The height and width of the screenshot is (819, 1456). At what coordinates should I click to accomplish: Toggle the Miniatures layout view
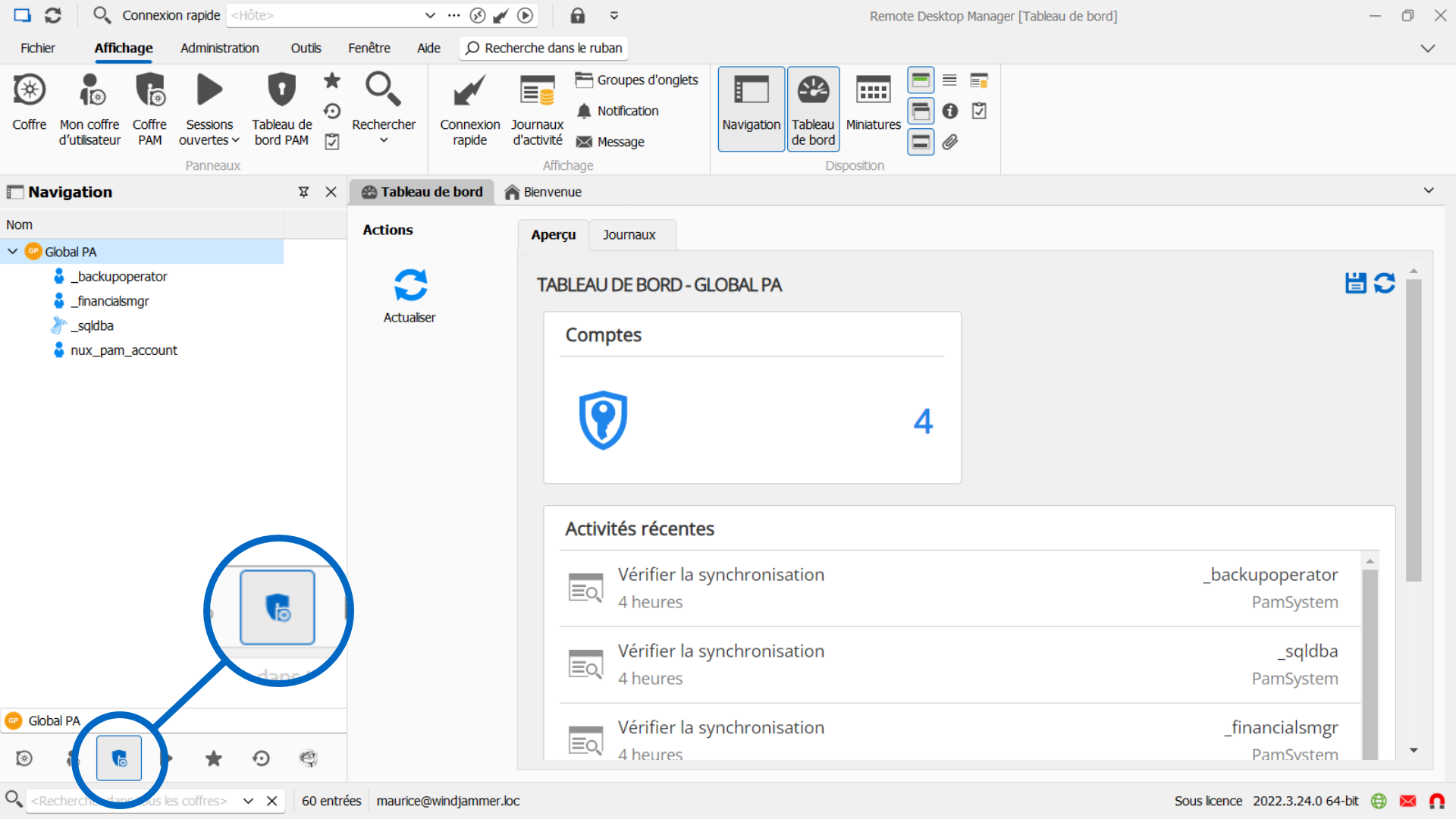[873, 108]
